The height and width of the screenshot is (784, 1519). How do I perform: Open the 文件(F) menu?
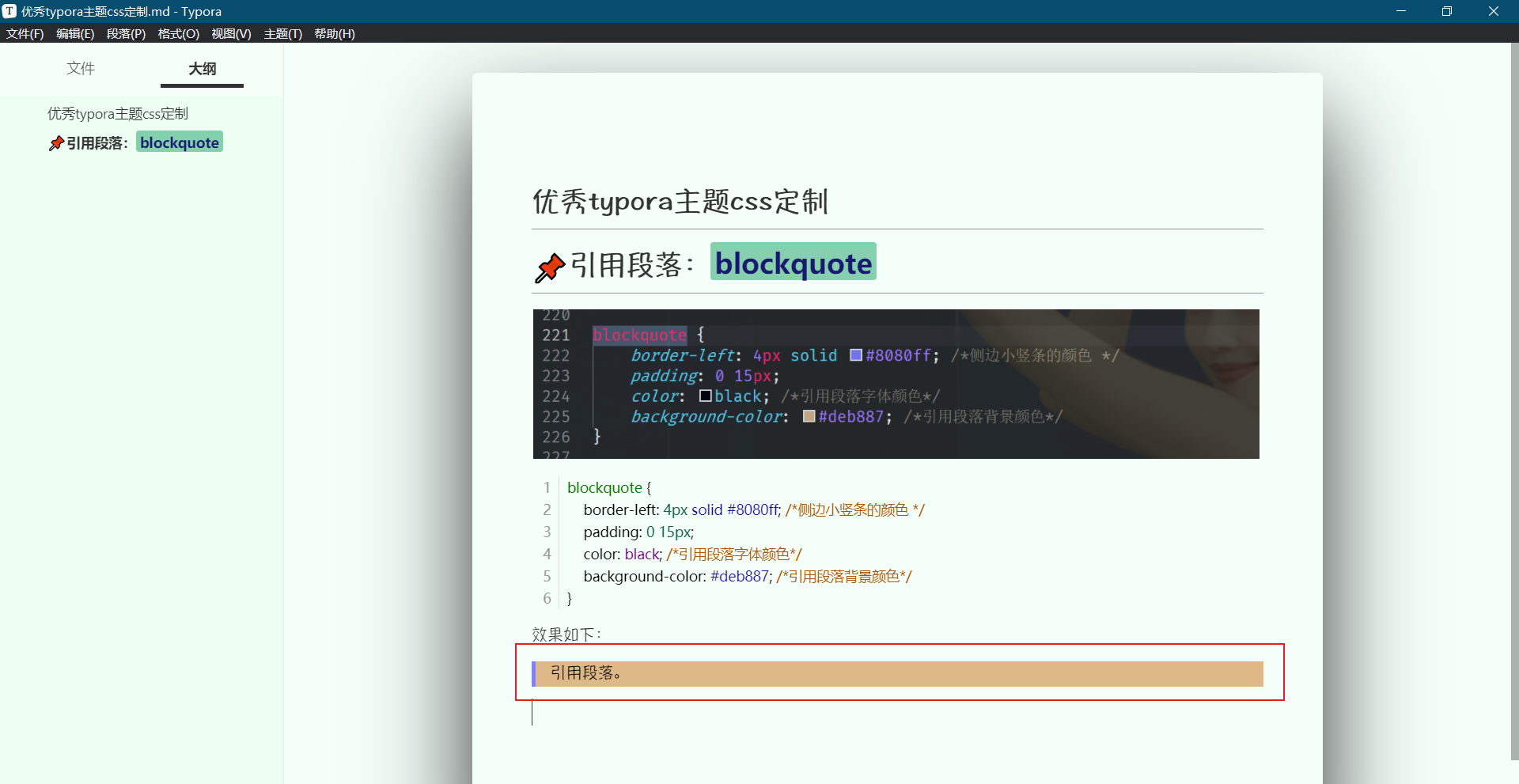click(25, 33)
